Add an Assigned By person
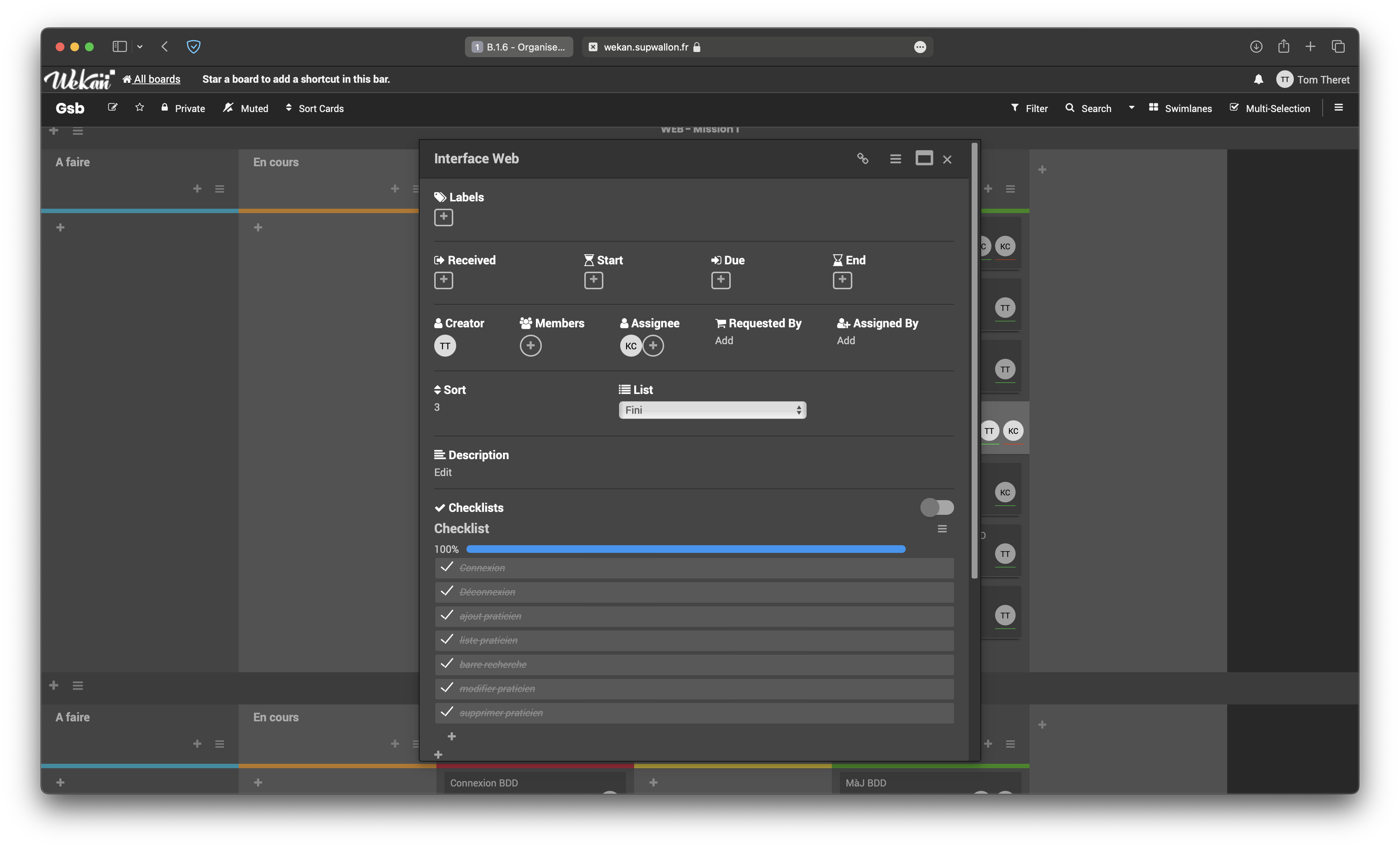The width and height of the screenshot is (1400, 848). click(845, 341)
